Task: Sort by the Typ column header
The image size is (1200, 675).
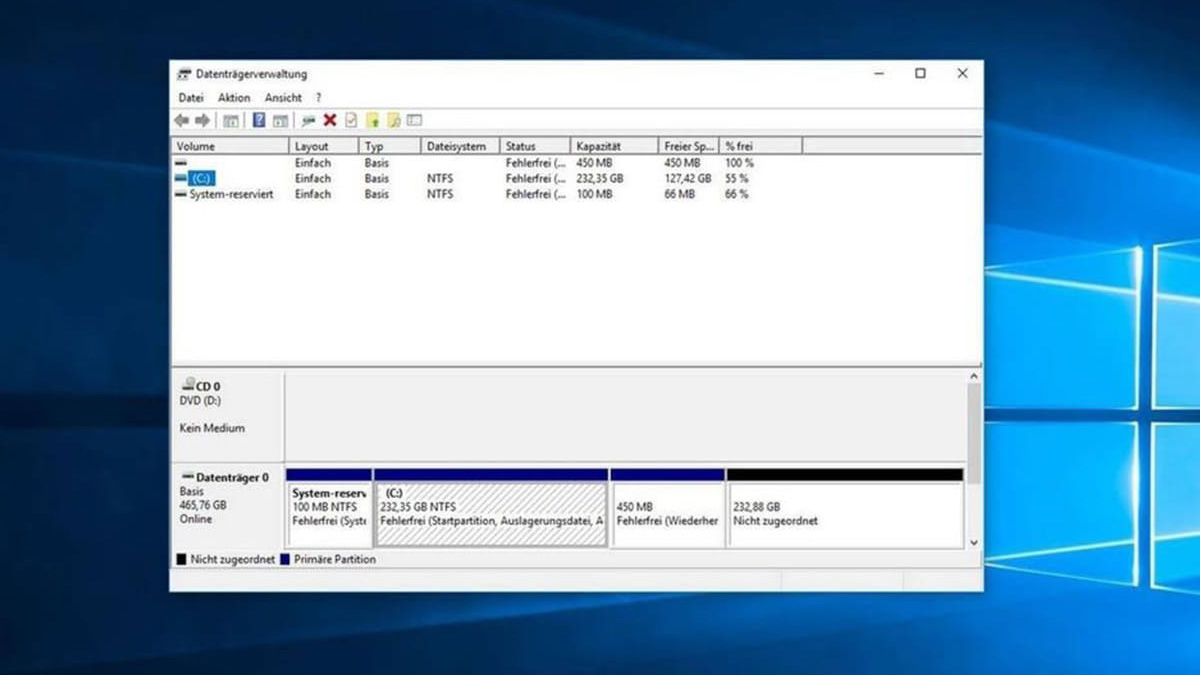Action: (x=390, y=146)
